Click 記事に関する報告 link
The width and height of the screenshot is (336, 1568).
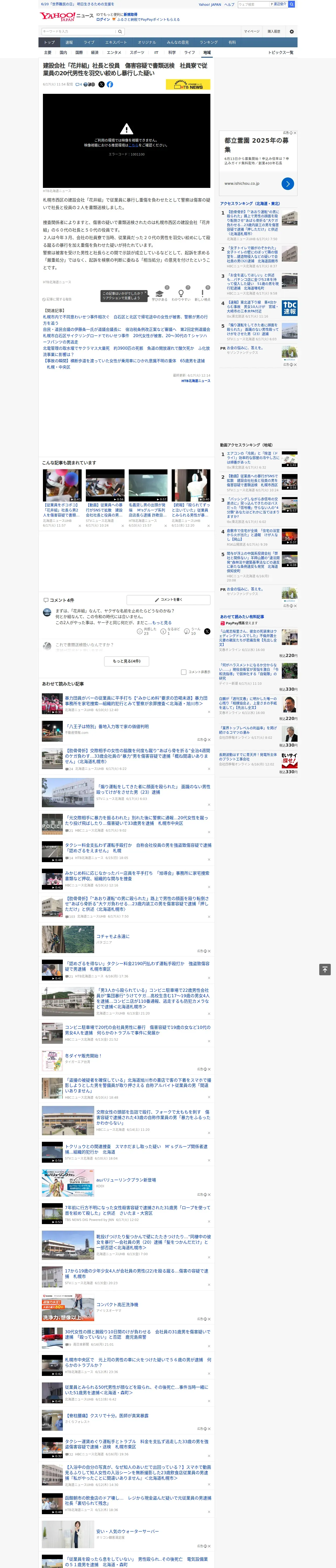point(57,299)
